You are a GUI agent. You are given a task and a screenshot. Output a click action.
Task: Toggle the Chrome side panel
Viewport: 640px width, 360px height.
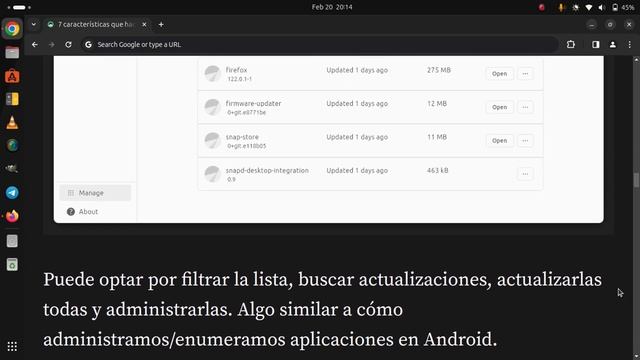tap(596, 44)
